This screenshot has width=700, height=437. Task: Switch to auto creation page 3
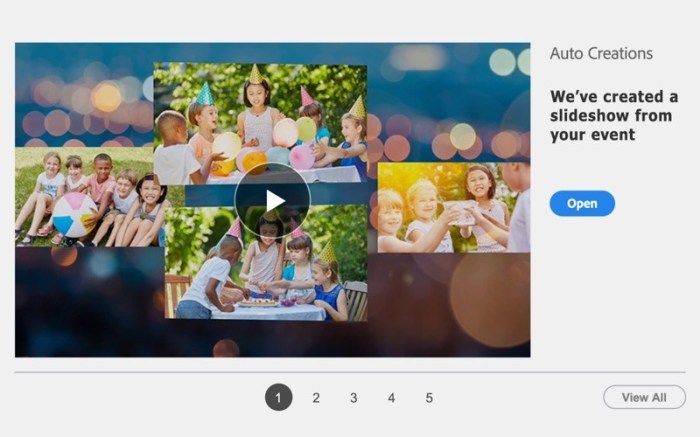[x=354, y=397]
